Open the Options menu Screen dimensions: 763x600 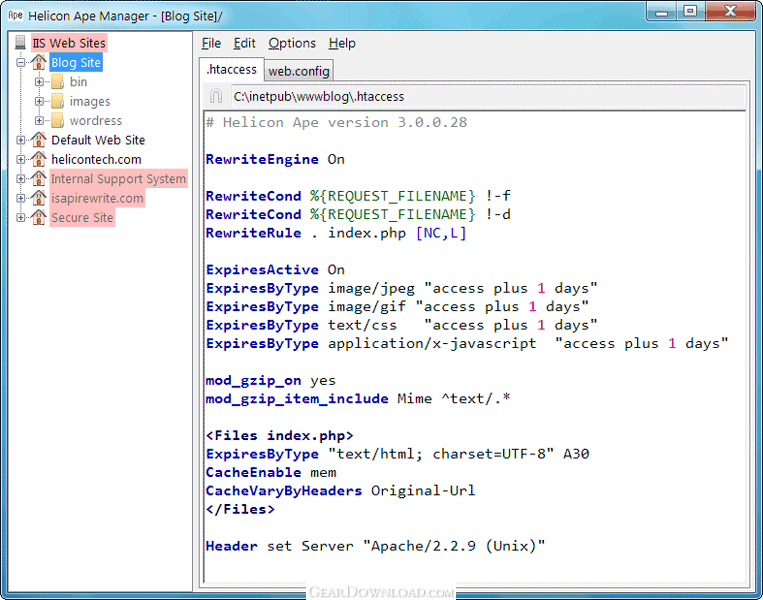pyautogui.click(x=292, y=43)
